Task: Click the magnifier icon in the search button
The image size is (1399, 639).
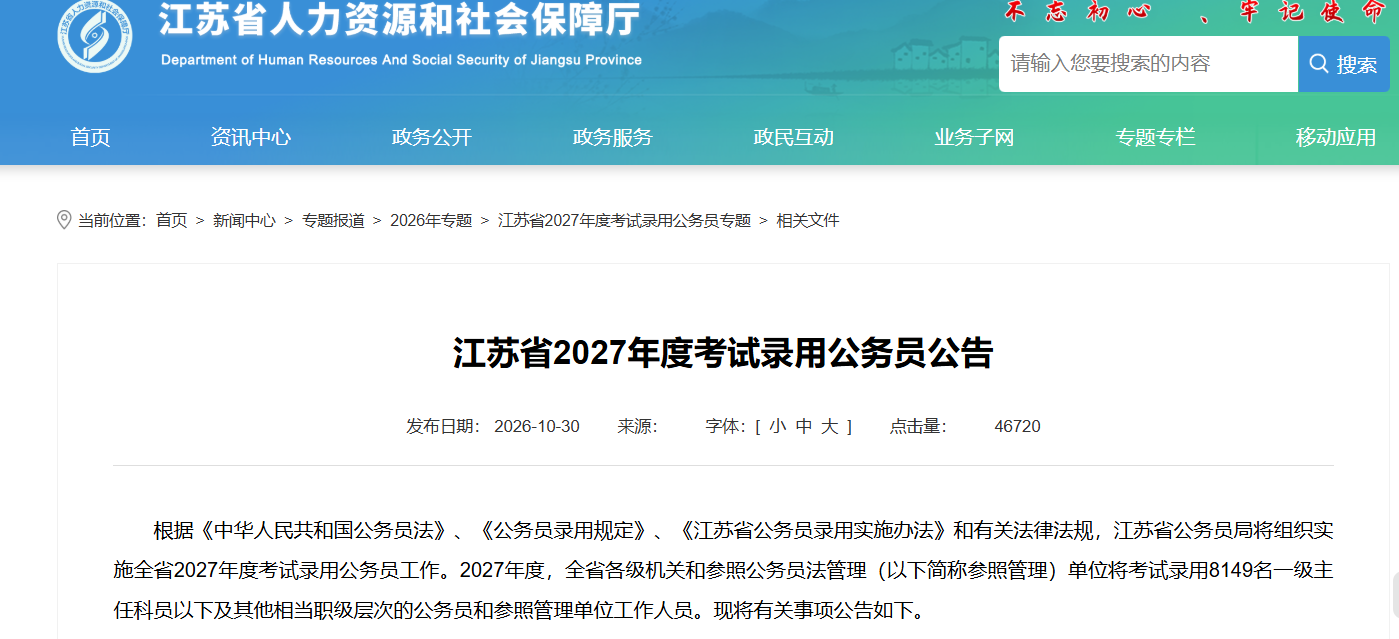Action: (1320, 64)
